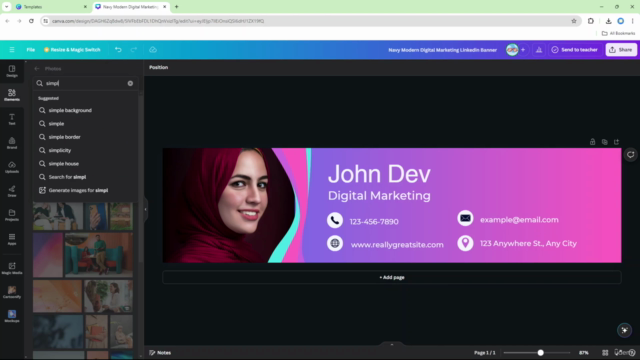Click the 87% zoom level button

tap(584, 353)
